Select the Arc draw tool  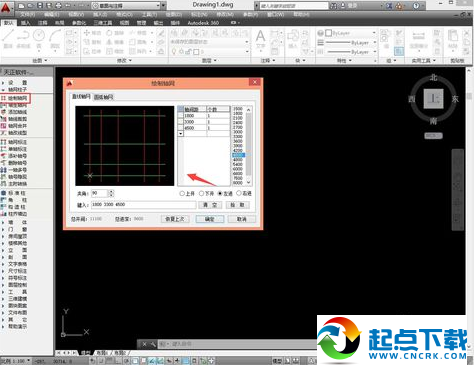click(x=55, y=39)
